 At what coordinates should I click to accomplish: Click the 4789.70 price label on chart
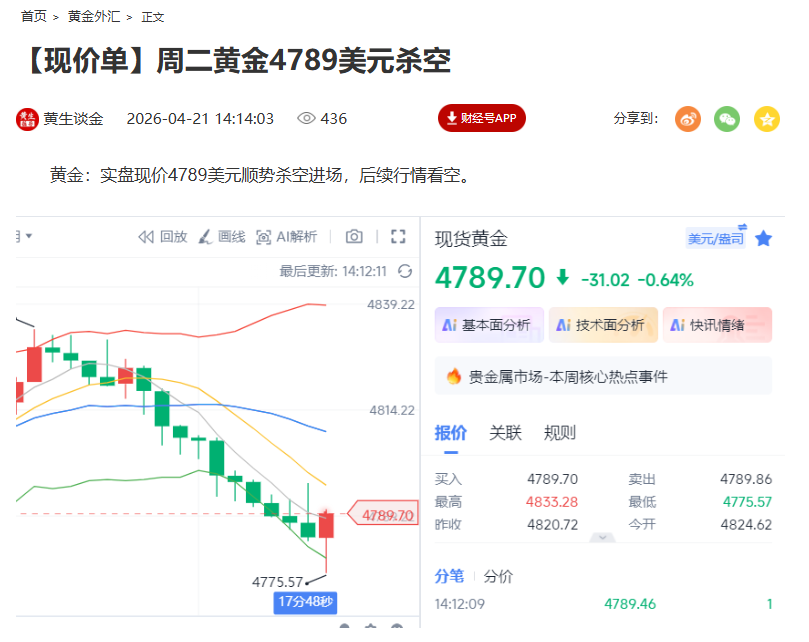point(384,514)
